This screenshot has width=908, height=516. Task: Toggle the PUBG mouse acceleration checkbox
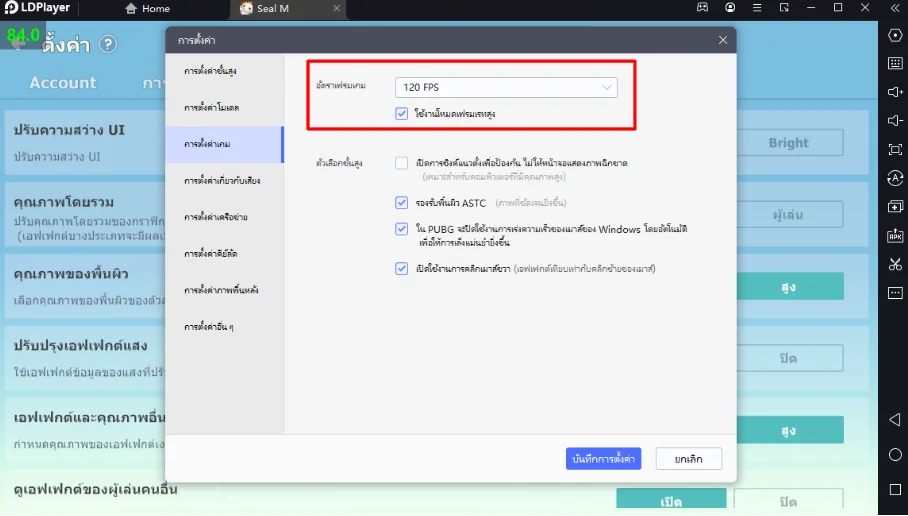(401, 229)
